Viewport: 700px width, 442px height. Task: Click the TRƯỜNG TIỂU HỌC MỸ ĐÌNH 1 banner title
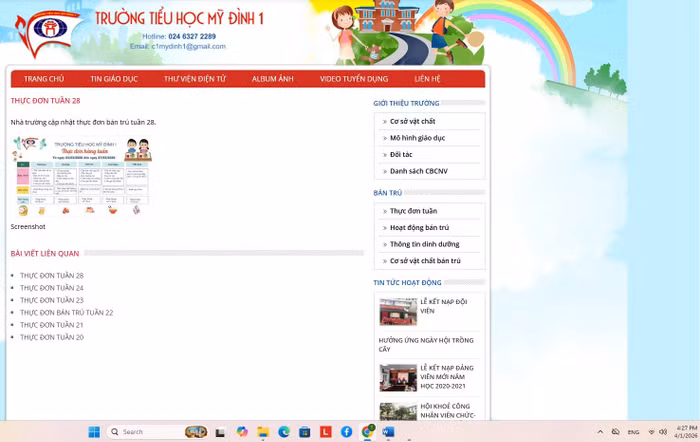[179, 18]
